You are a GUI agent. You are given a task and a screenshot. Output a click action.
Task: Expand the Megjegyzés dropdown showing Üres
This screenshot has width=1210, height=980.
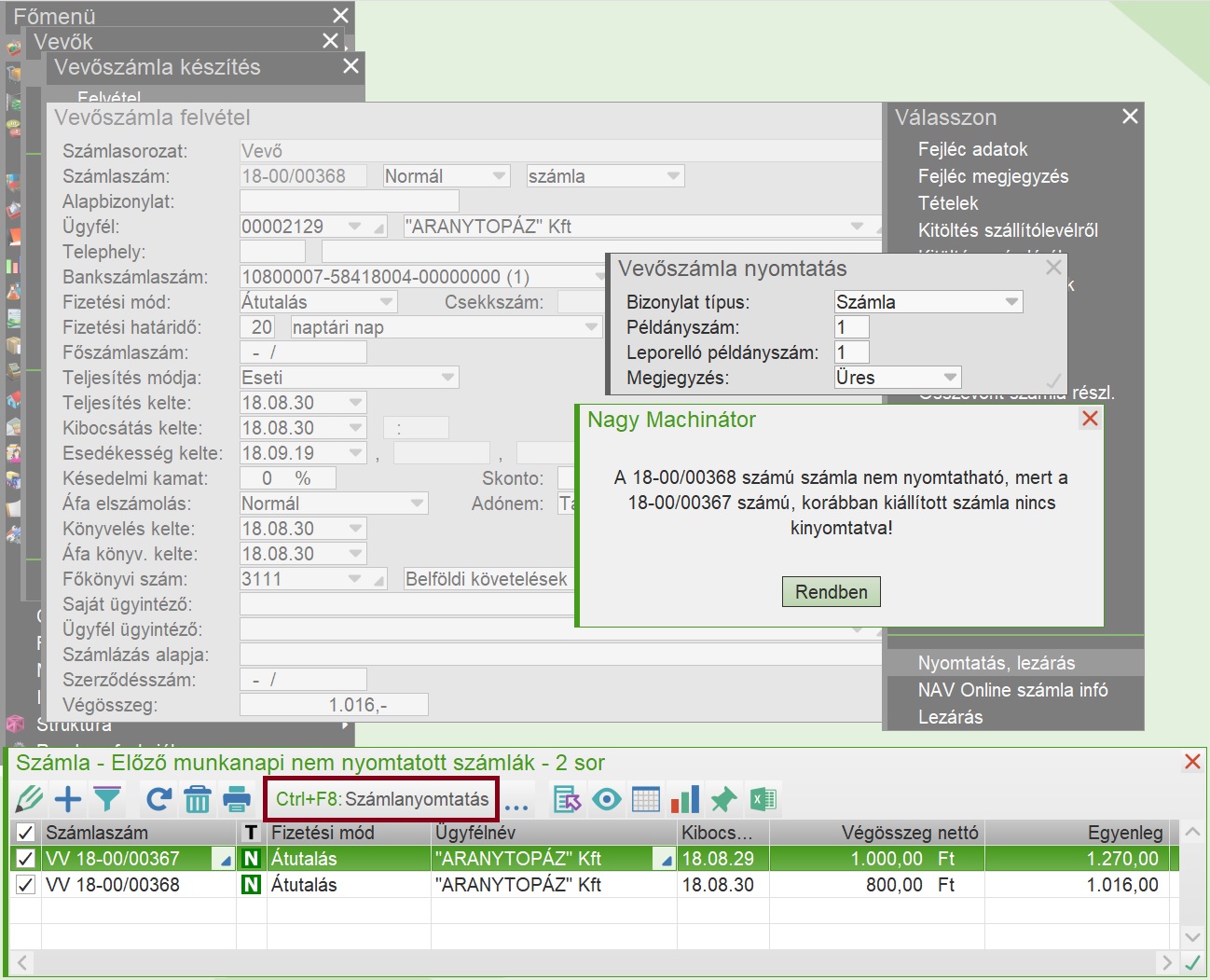tap(950, 378)
